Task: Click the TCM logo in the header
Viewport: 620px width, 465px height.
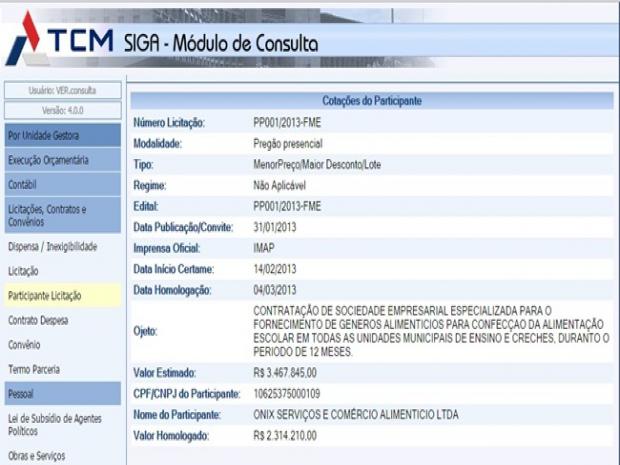Action: point(59,38)
